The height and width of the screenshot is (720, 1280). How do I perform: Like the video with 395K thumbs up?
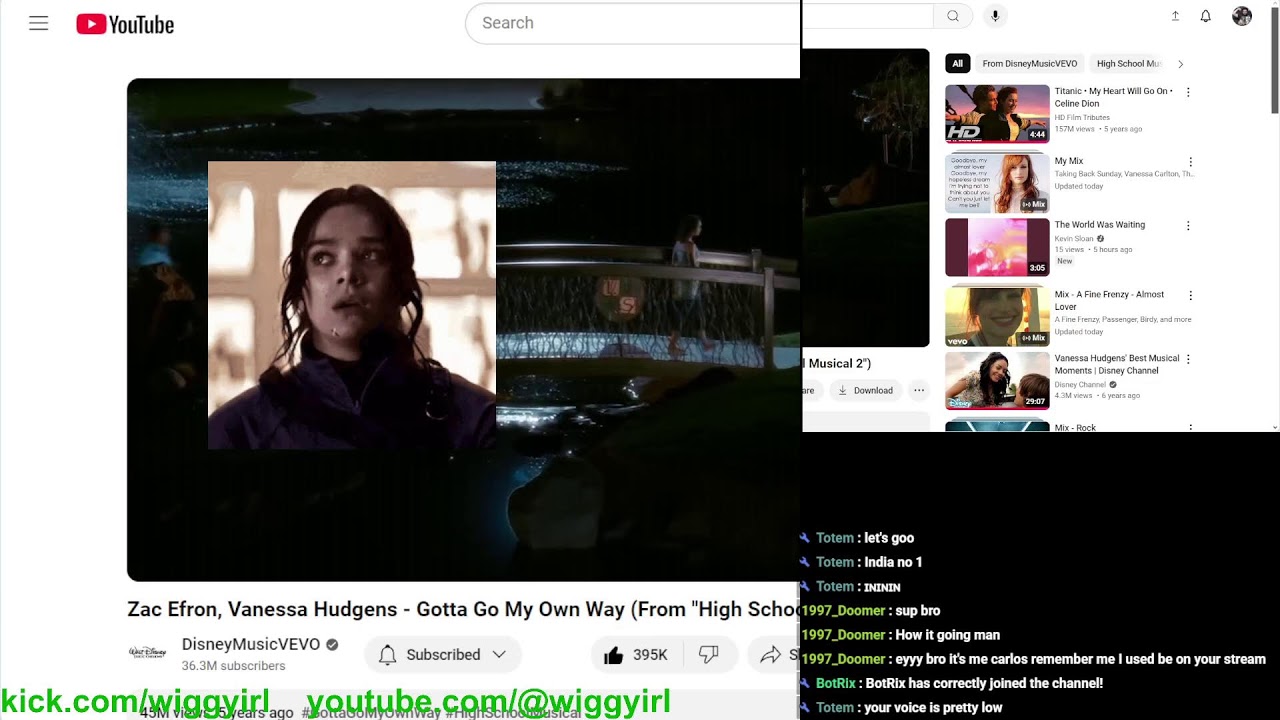(636, 655)
